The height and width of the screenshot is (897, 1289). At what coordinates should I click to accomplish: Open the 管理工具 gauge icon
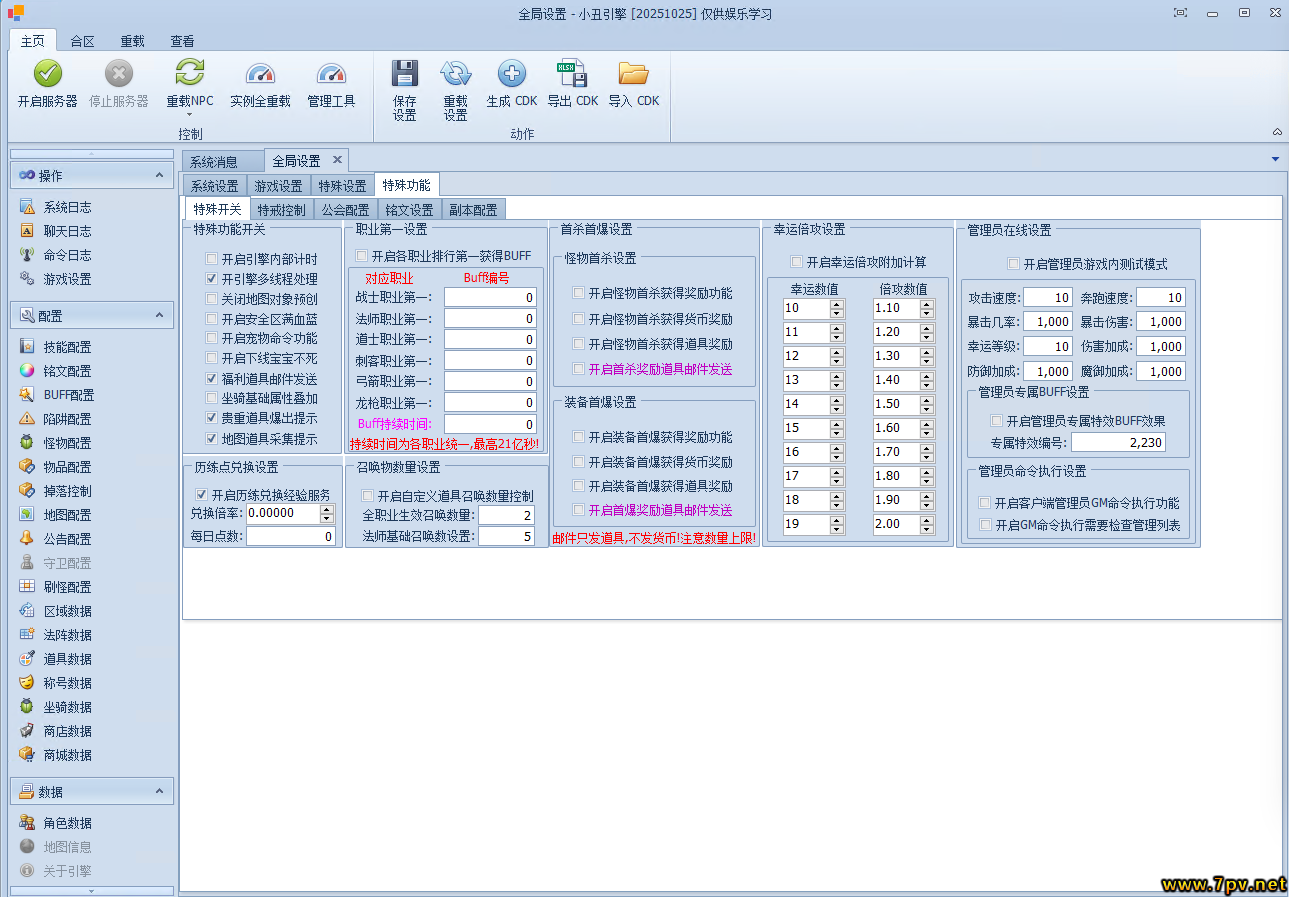[331, 74]
